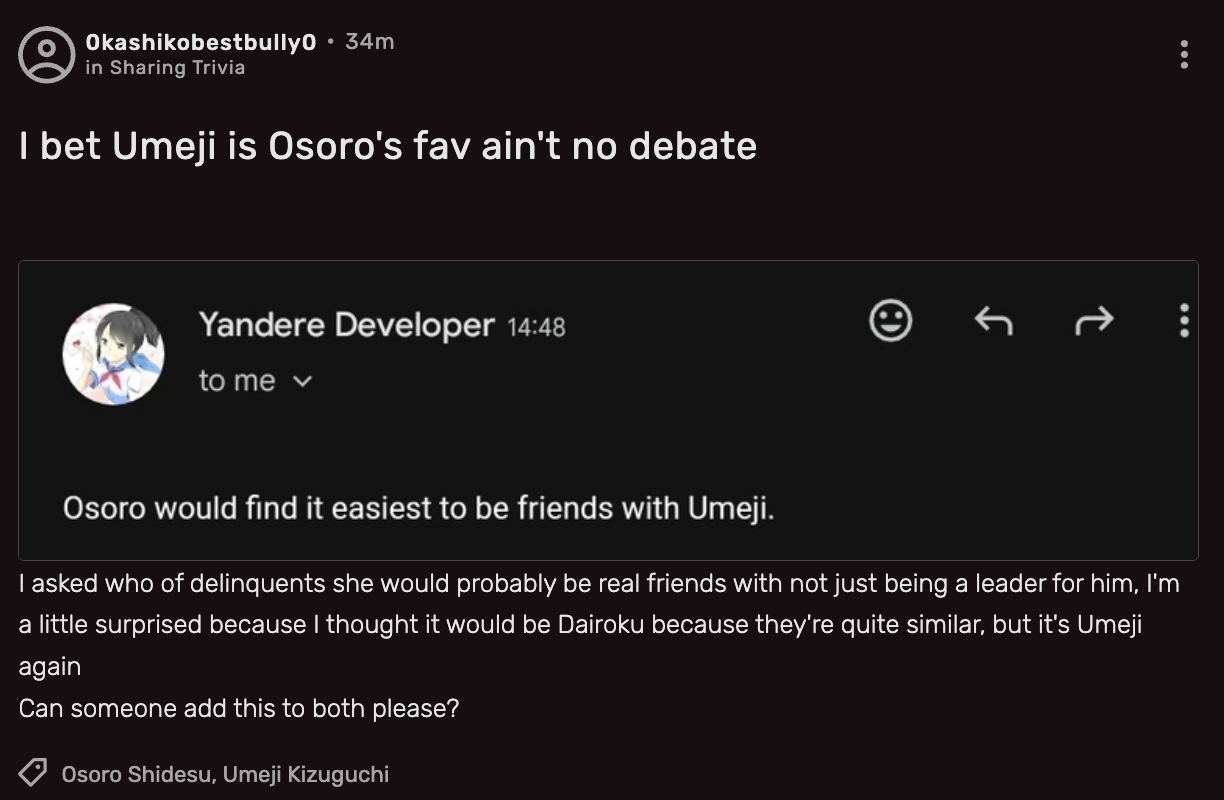
Task: Click the 14:48 email time
Action: [x=537, y=327]
